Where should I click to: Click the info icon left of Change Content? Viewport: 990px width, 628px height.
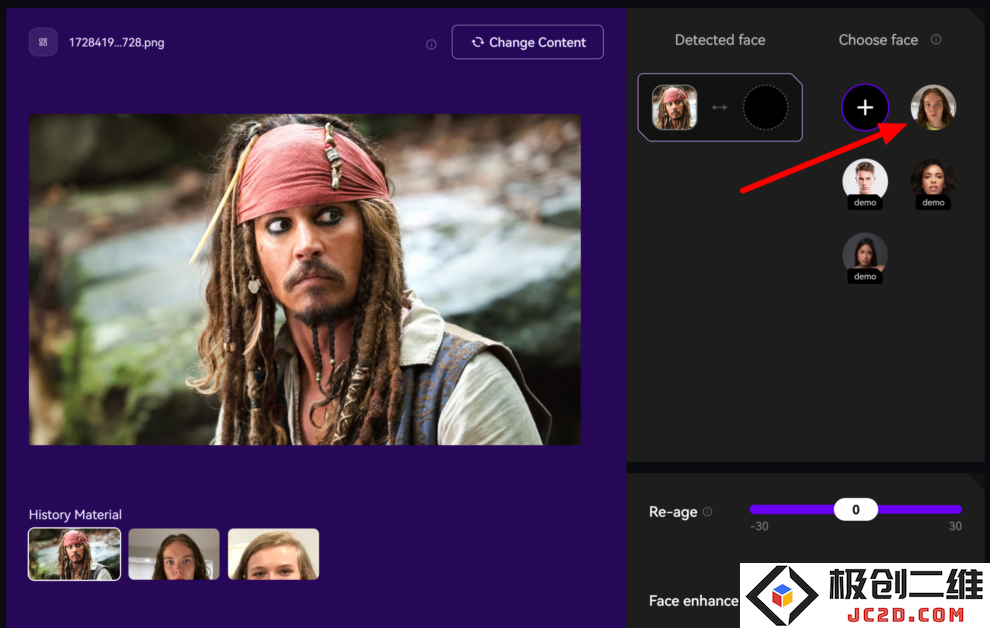(x=431, y=44)
